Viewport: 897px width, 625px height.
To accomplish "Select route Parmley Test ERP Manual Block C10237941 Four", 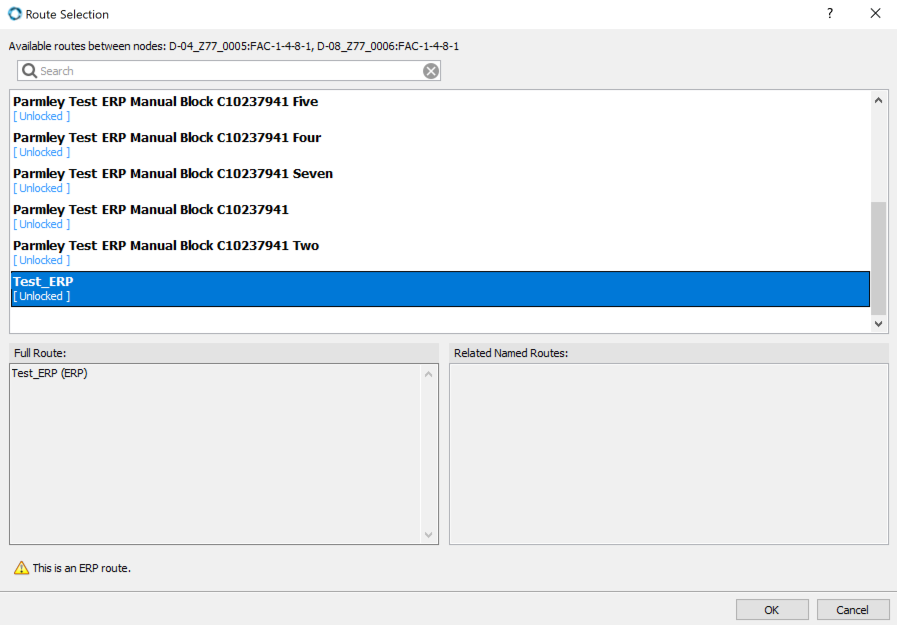I will click(x=166, y=137).
